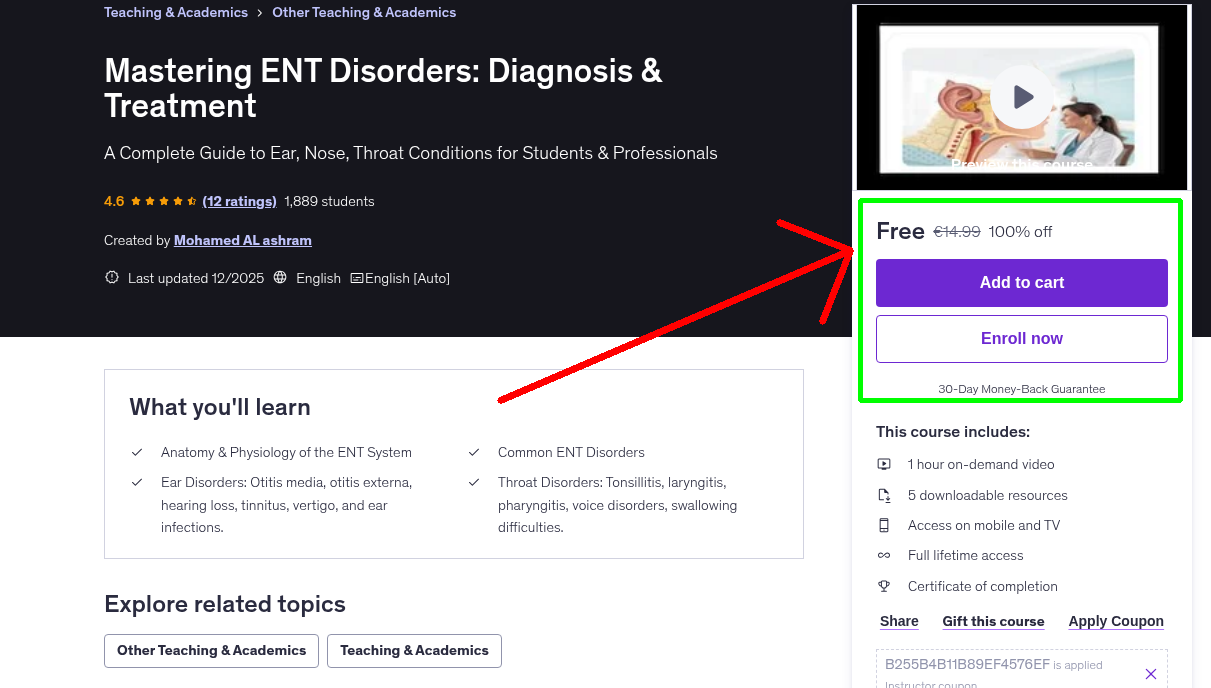Click the clock icon beside Last updated

click(x=111, y=277)
